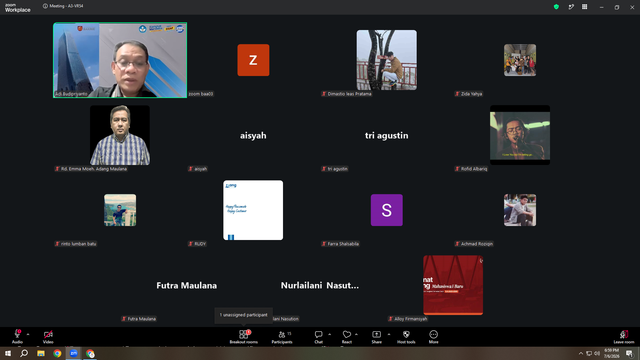Expand the React options arrow
The width and height of the screenshot is (640, 360).
point(356,334)
